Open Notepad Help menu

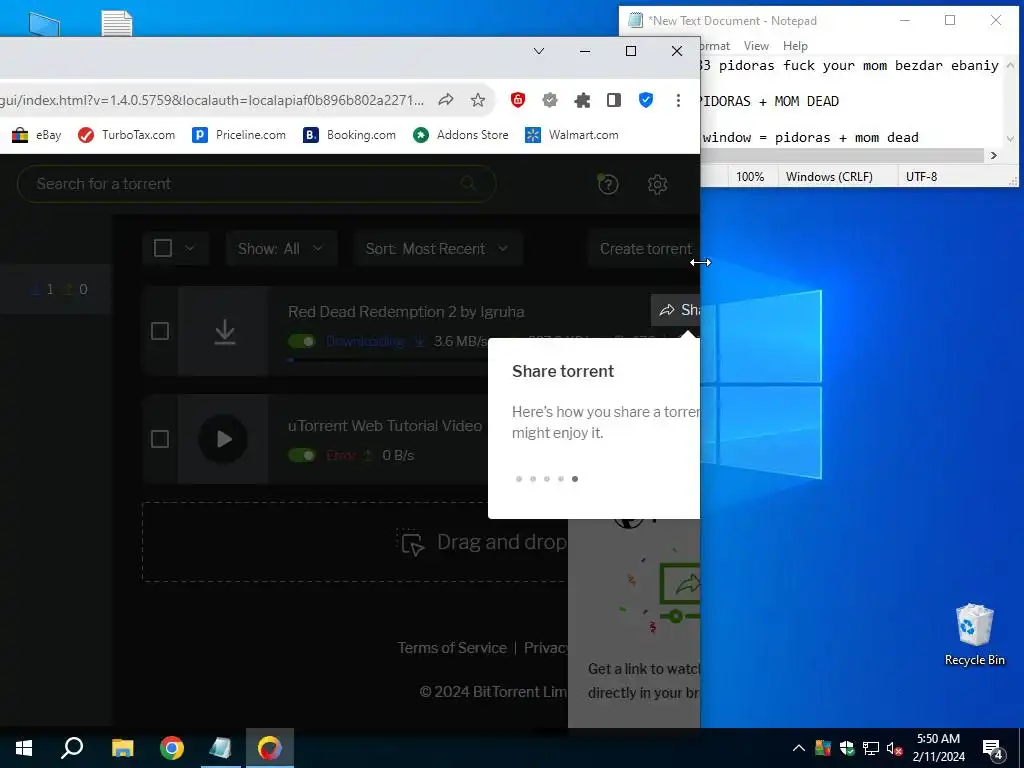pyautogui.click(x=795, y=46)
